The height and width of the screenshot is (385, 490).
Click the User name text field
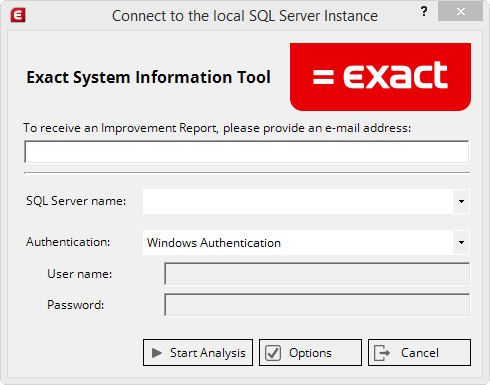pos(317,274)
